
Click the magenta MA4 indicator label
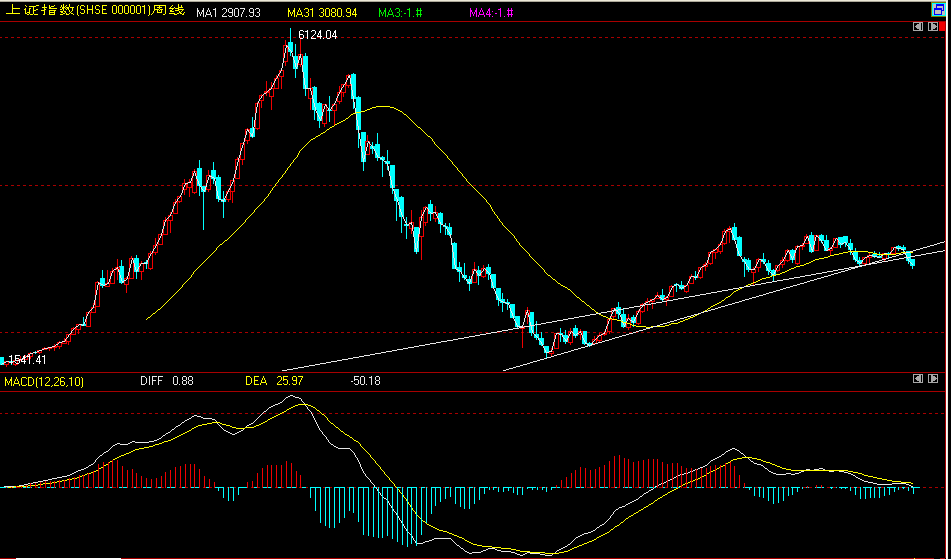tap(492, 13)
